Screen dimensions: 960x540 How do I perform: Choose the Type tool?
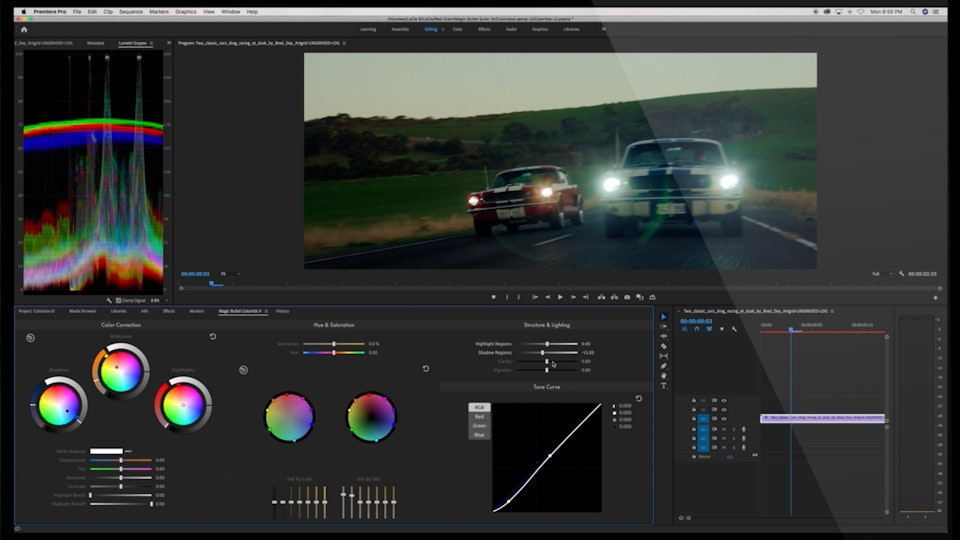pos(664,385)
